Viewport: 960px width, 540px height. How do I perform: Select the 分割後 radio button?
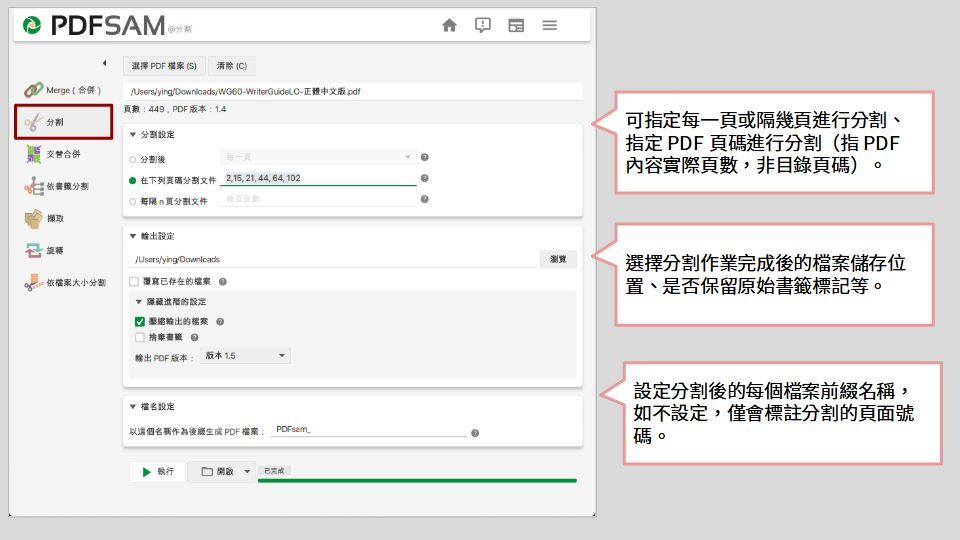[x=132, y=158]
